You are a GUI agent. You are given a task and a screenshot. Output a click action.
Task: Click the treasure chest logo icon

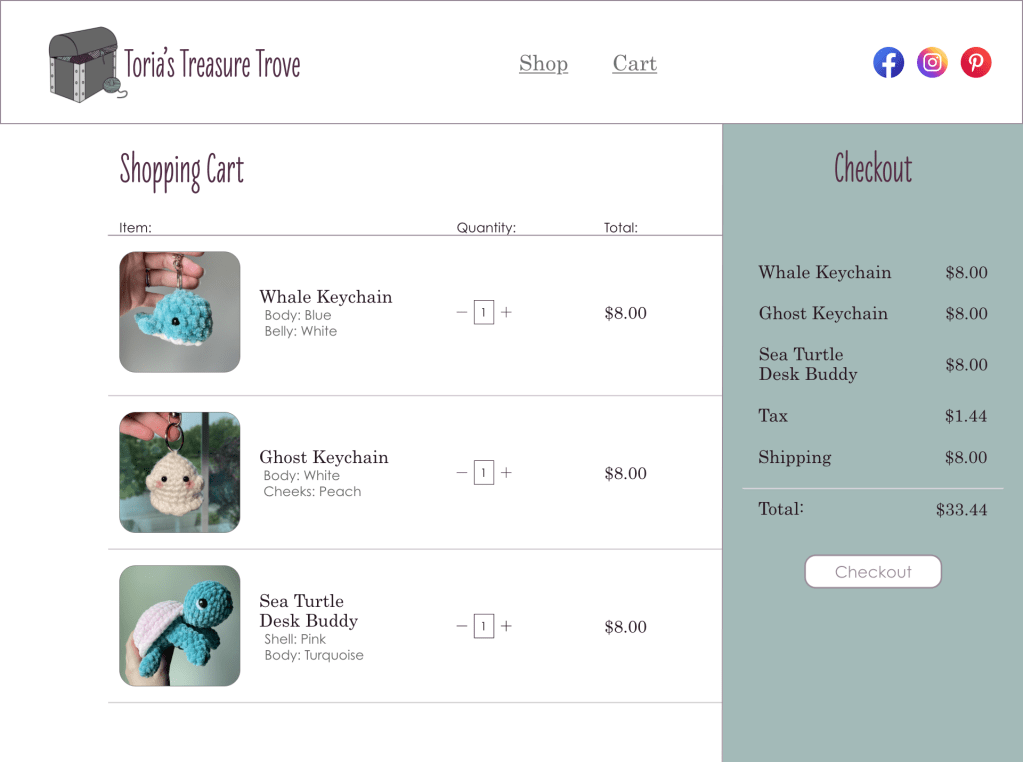(83, 64)
